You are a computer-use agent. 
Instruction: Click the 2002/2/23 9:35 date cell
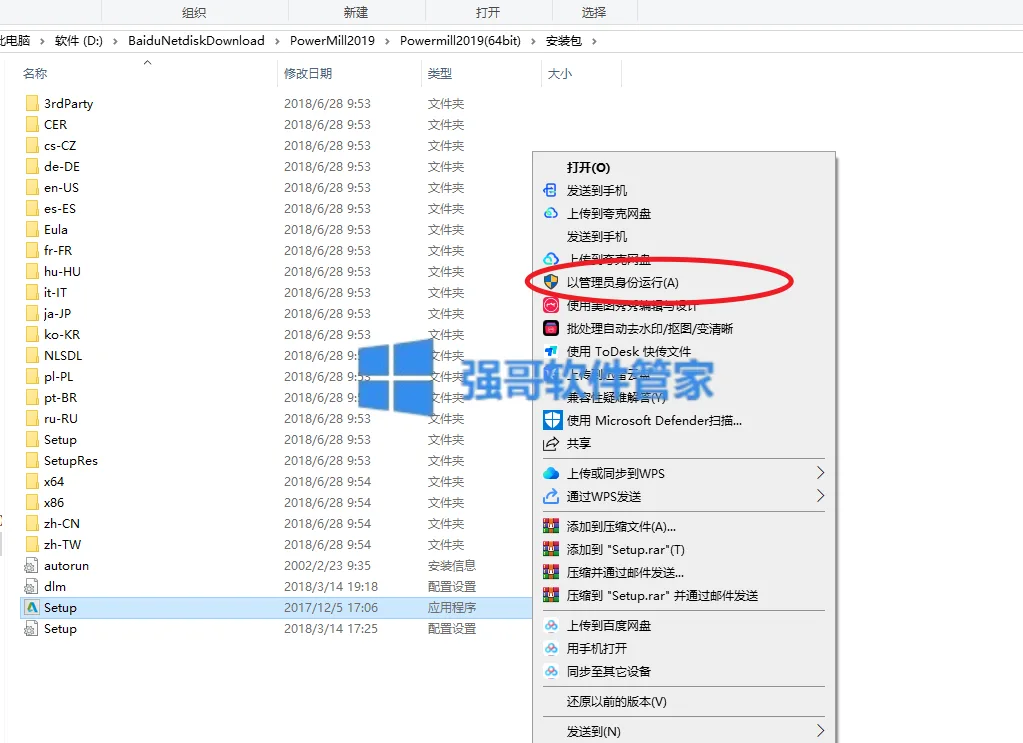coord(327,566)
